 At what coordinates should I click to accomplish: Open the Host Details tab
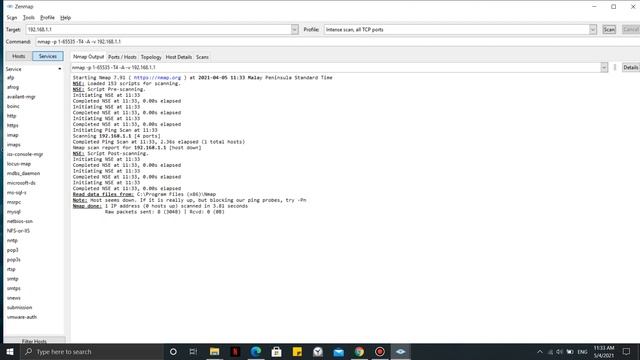(179, 57)
